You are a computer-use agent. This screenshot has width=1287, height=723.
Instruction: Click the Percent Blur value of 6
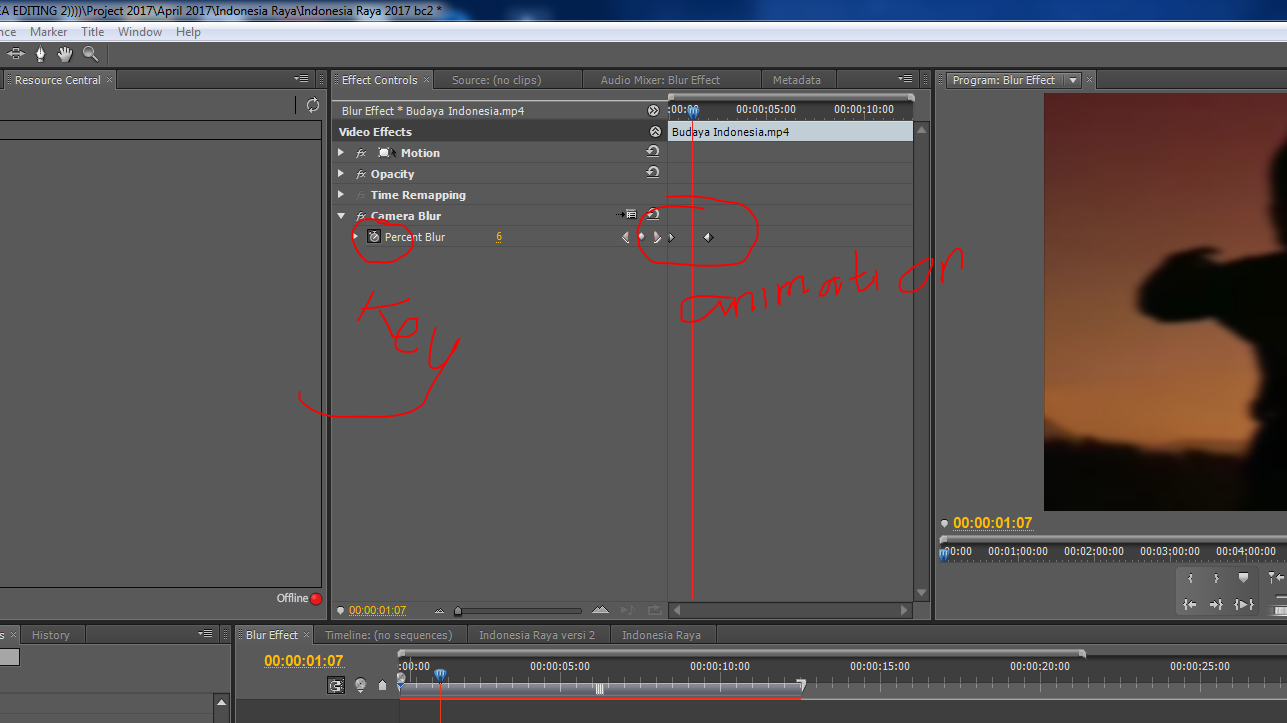point(498,236)
